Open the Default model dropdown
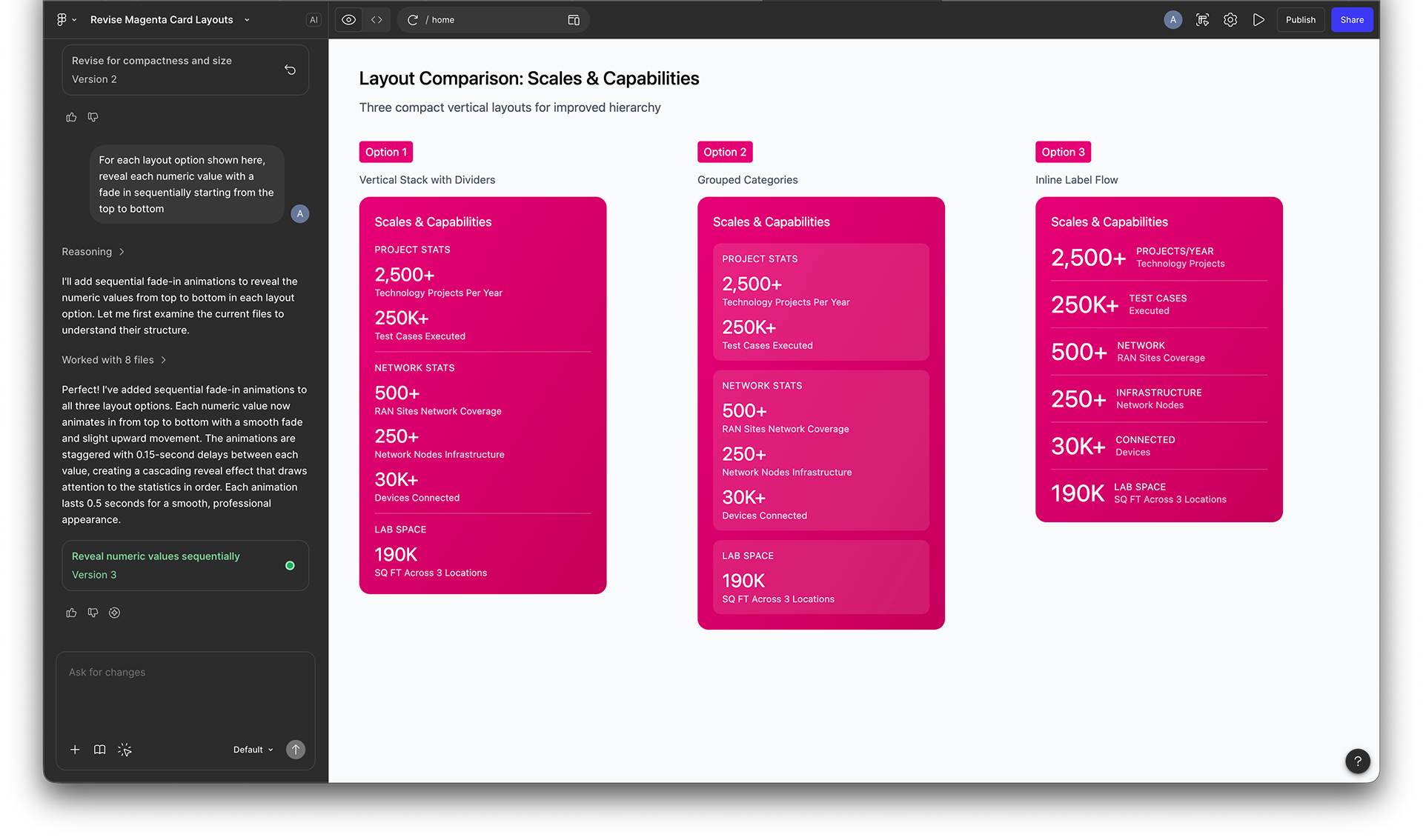This screenshot has height=840, width=1423. (253, 750)
